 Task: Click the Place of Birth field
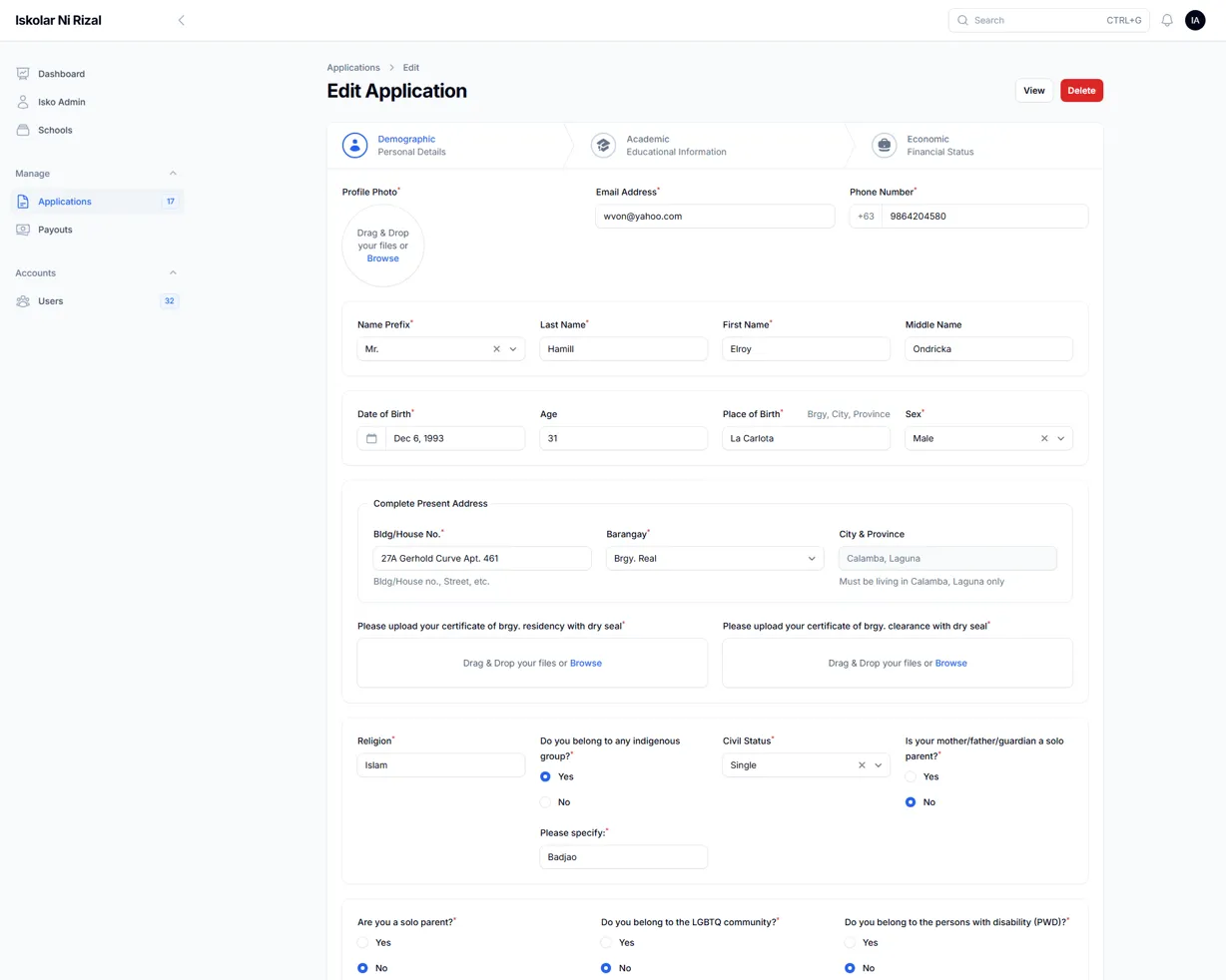tap(807, 438)
